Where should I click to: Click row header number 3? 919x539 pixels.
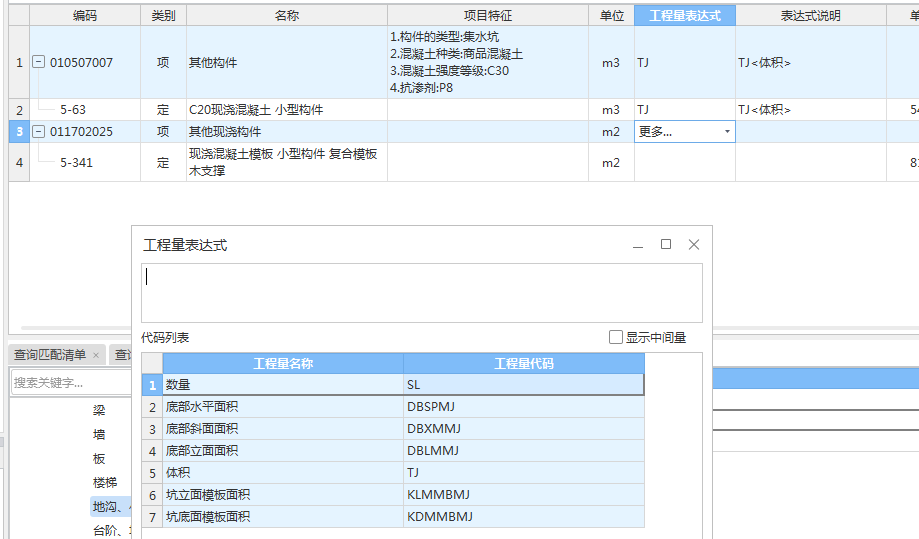pos(19,132)
